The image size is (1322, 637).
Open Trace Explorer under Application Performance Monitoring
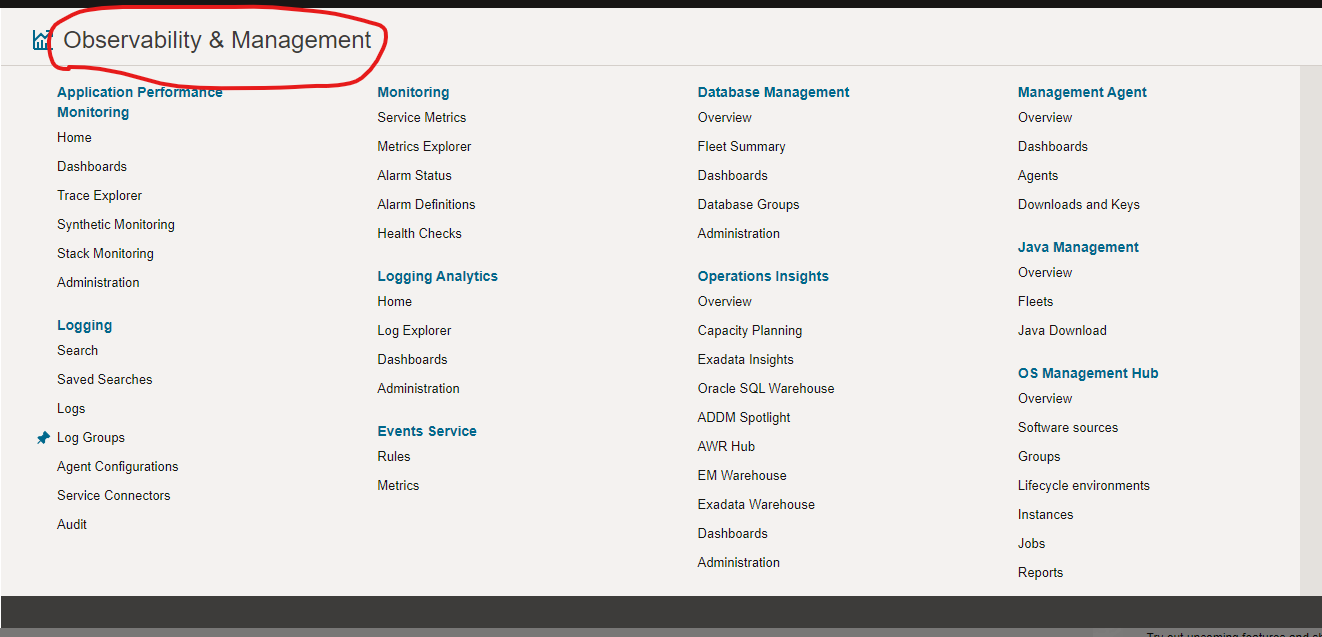click(99, 196)
